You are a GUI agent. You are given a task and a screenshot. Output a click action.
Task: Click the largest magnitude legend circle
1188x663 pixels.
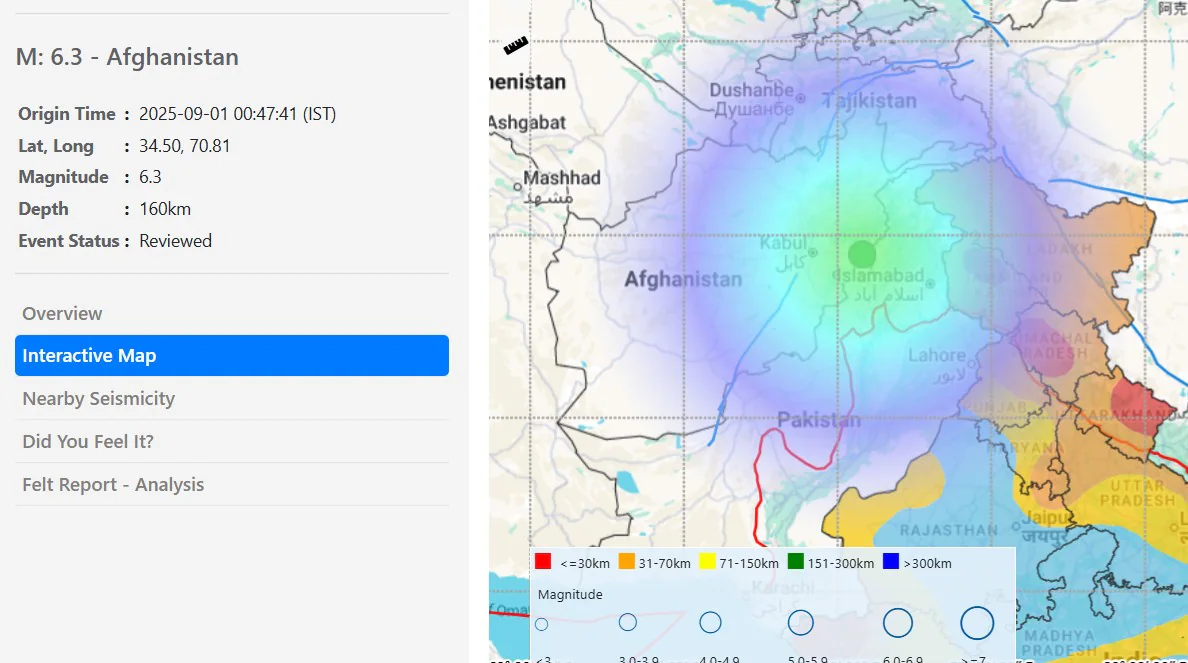pyautogui.click(x=977, y=623)
